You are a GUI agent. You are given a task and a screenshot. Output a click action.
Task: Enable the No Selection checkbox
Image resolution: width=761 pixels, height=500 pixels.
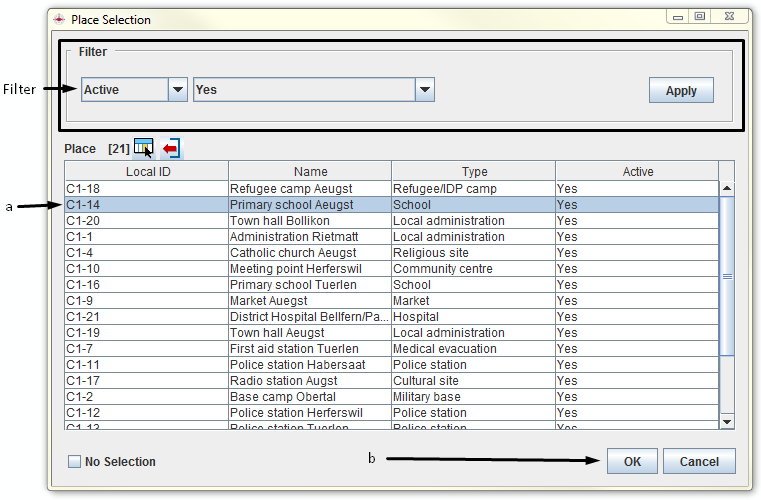74,462
